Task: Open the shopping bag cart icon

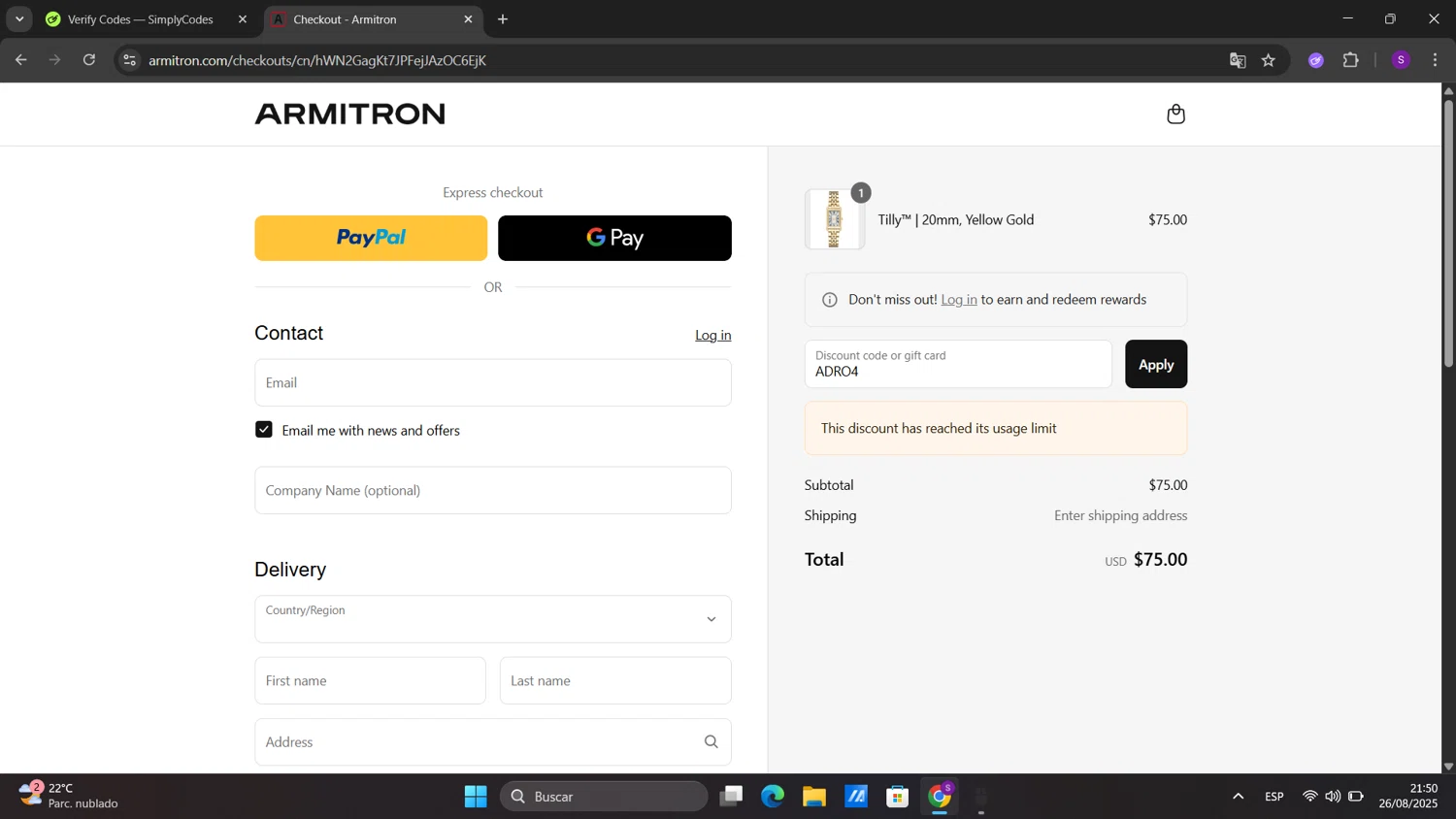Action: (1175, 114)
